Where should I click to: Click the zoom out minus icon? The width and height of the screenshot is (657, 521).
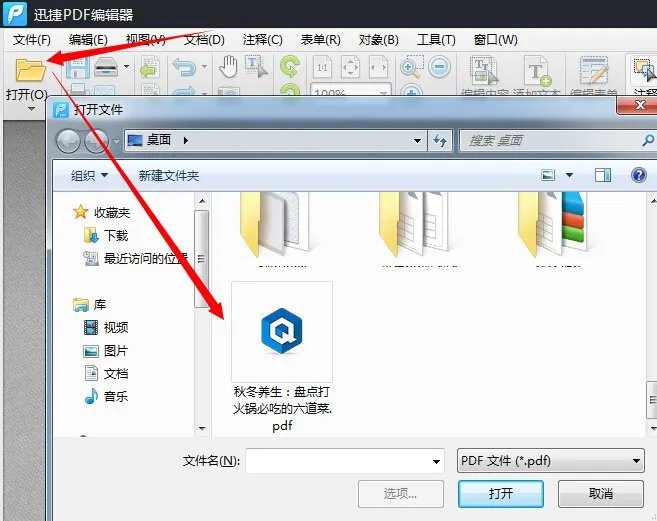pyautogui.click(x=440, y=67)
